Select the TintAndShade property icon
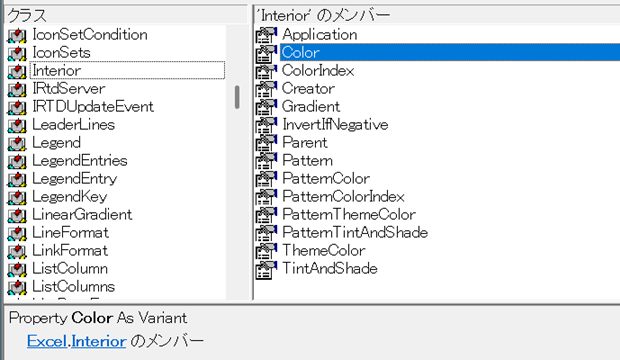Screen dimensions: 620x360 pos(266,269)
